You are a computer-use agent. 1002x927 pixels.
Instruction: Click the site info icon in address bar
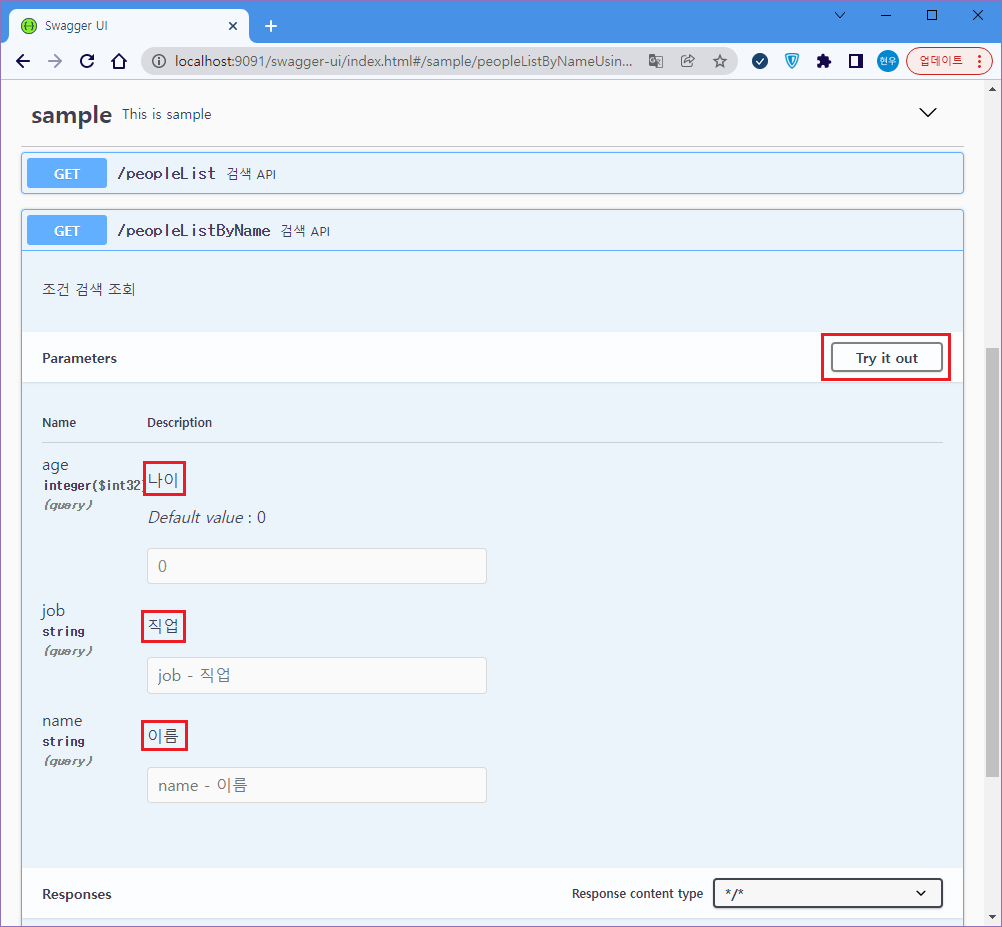pos(158,61)
